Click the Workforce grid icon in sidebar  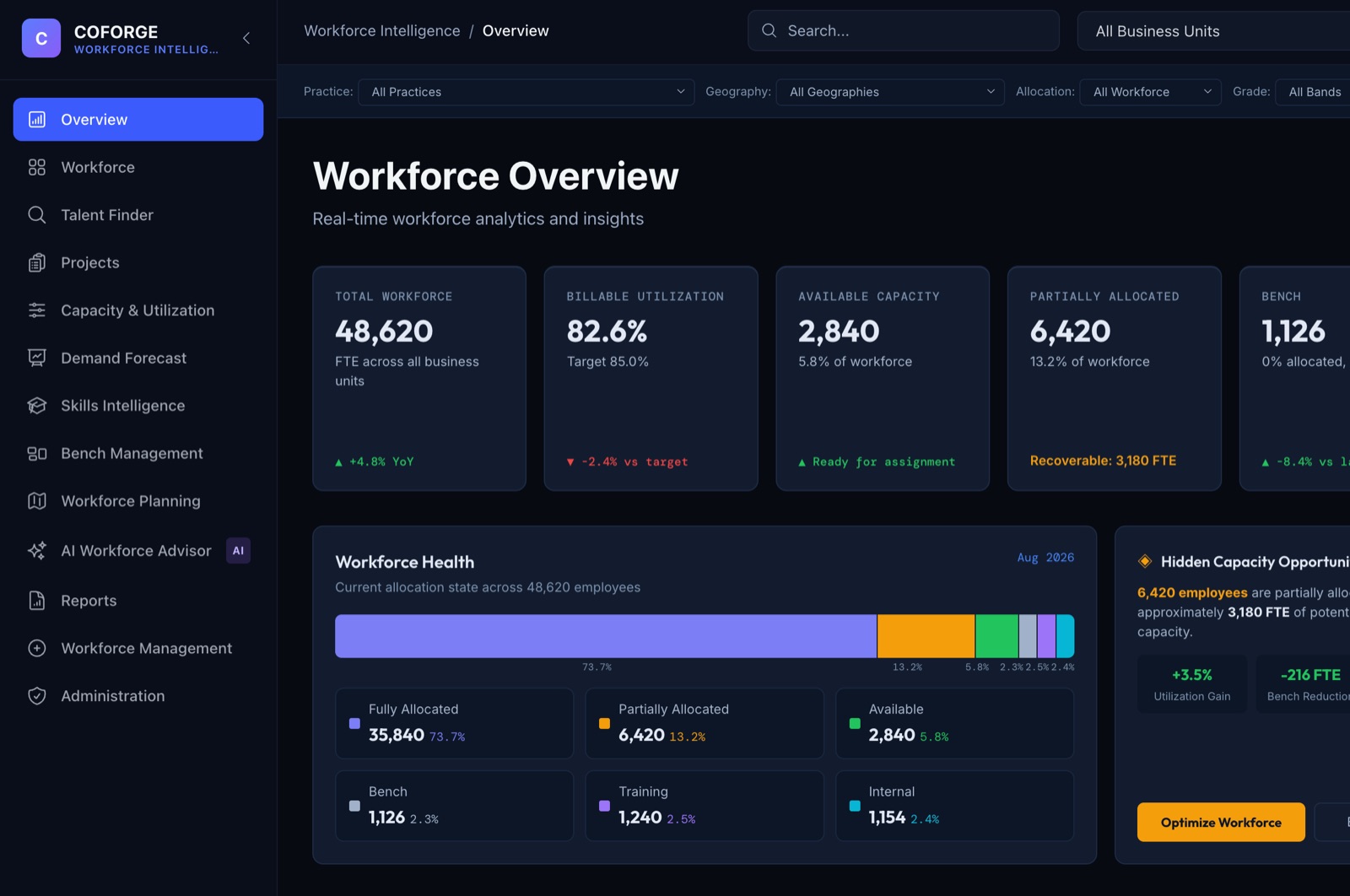pos(37,167)
